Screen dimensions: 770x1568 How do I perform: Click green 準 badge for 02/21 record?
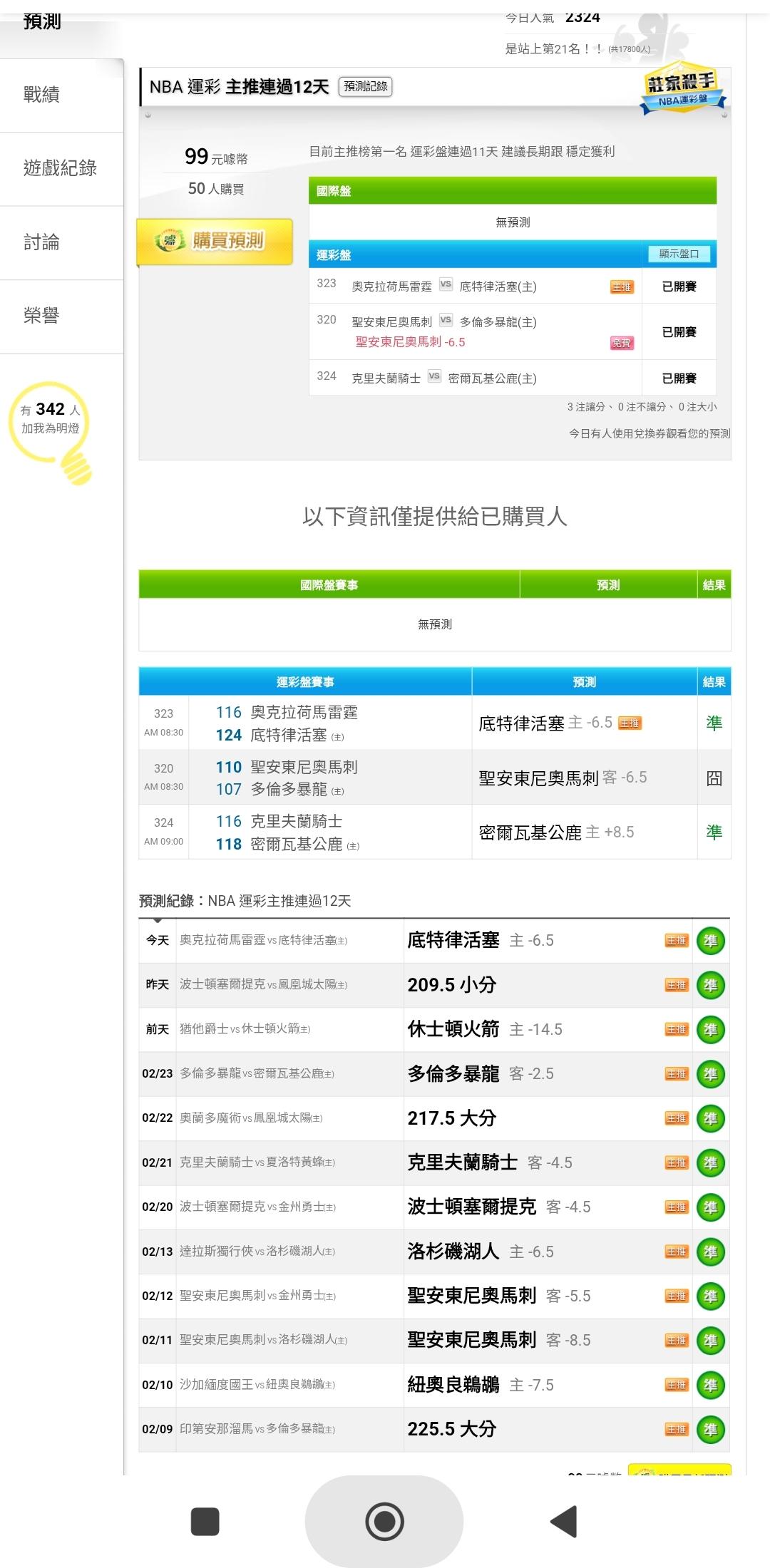[x=710, y=1162]
